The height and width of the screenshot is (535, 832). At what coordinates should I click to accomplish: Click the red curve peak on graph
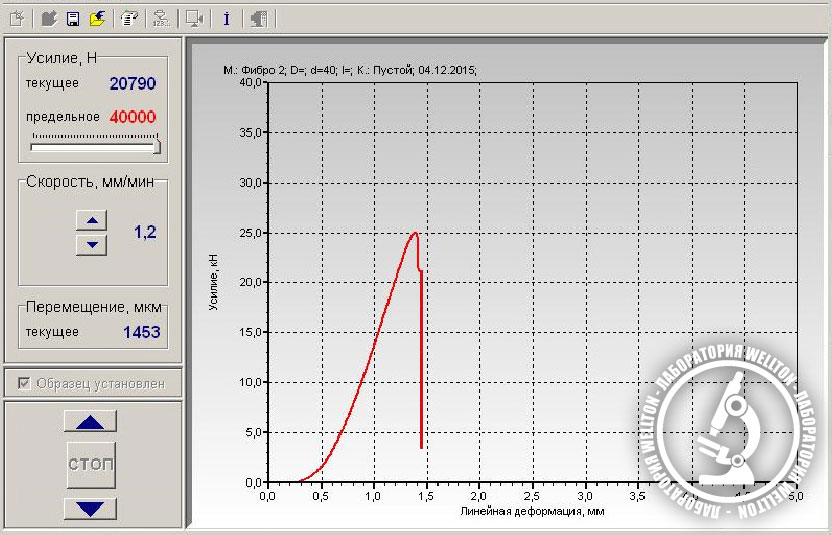tap(413, 233)
